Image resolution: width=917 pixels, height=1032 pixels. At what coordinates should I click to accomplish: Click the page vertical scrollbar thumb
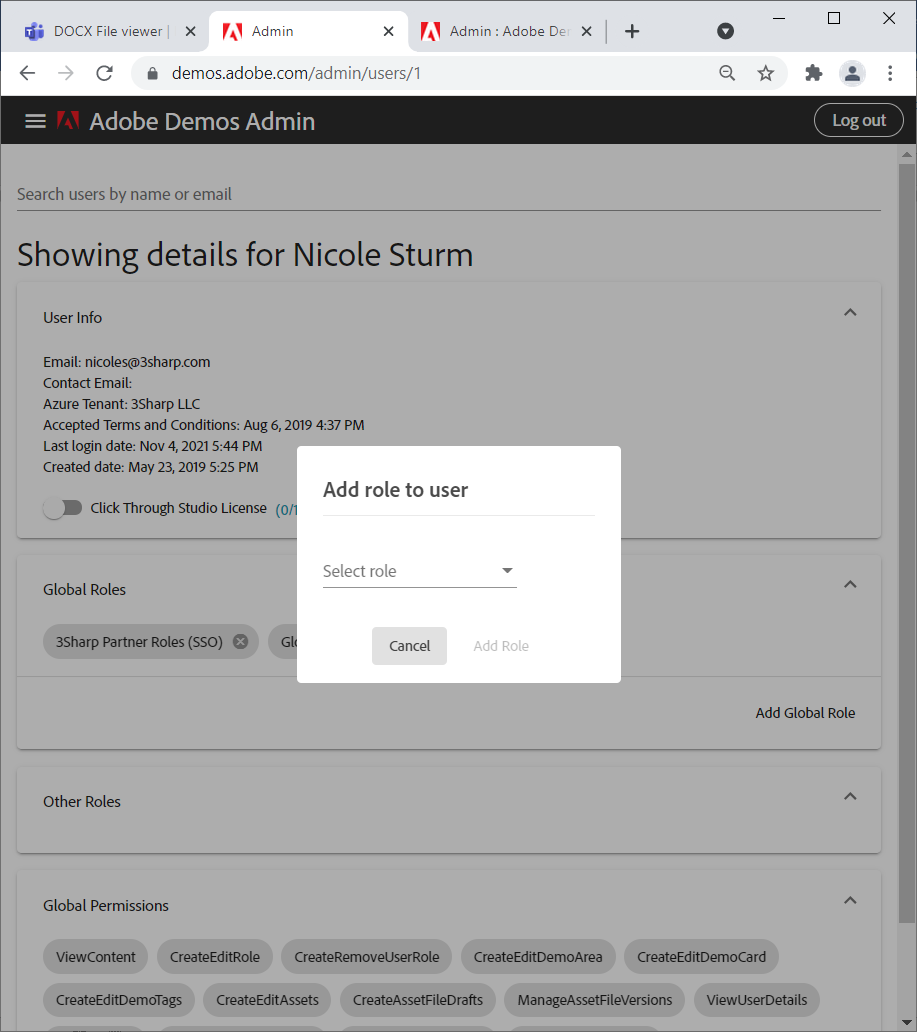pos(907,543)
